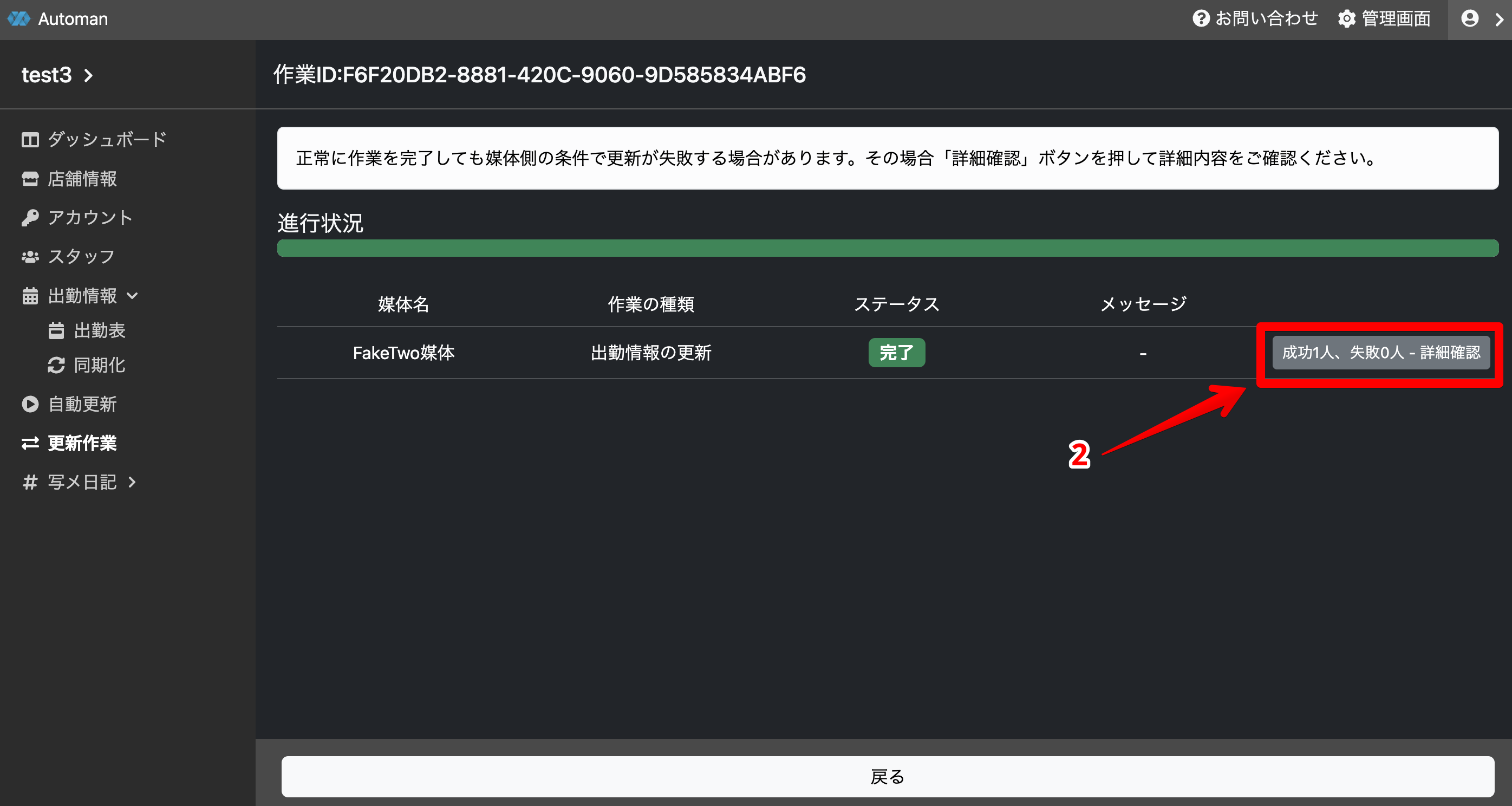Click the user account avatar icon
The image size is (1512, 806).
tap(1469, 19)
